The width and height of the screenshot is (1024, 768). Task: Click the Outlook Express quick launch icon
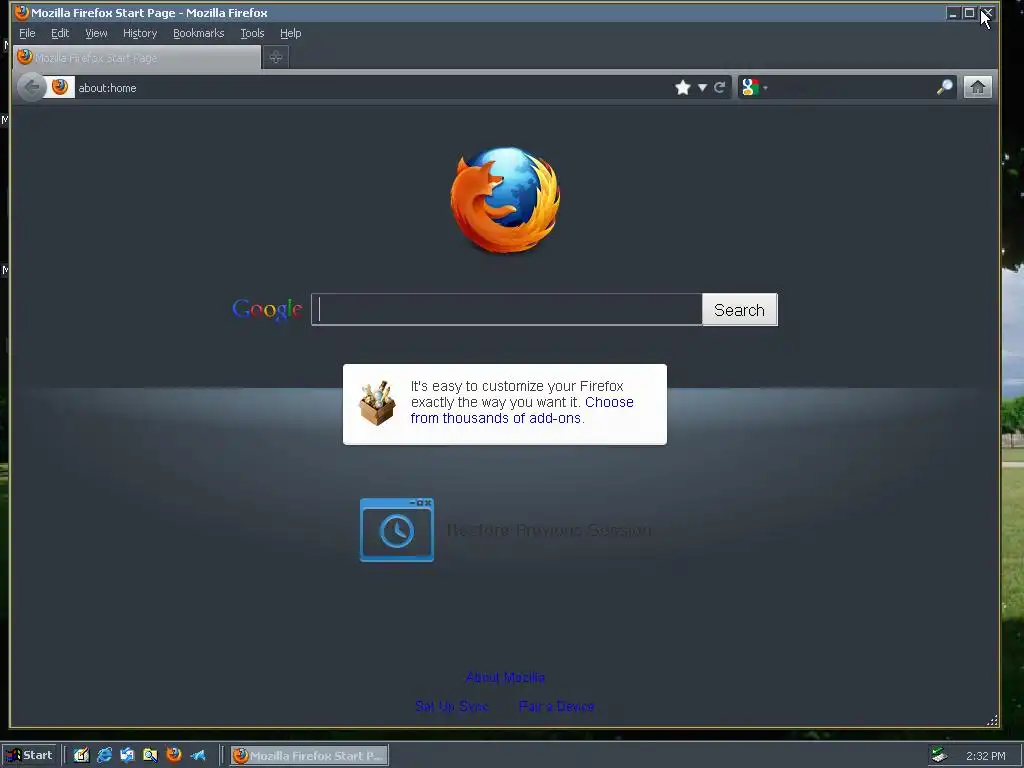[127, 755]
